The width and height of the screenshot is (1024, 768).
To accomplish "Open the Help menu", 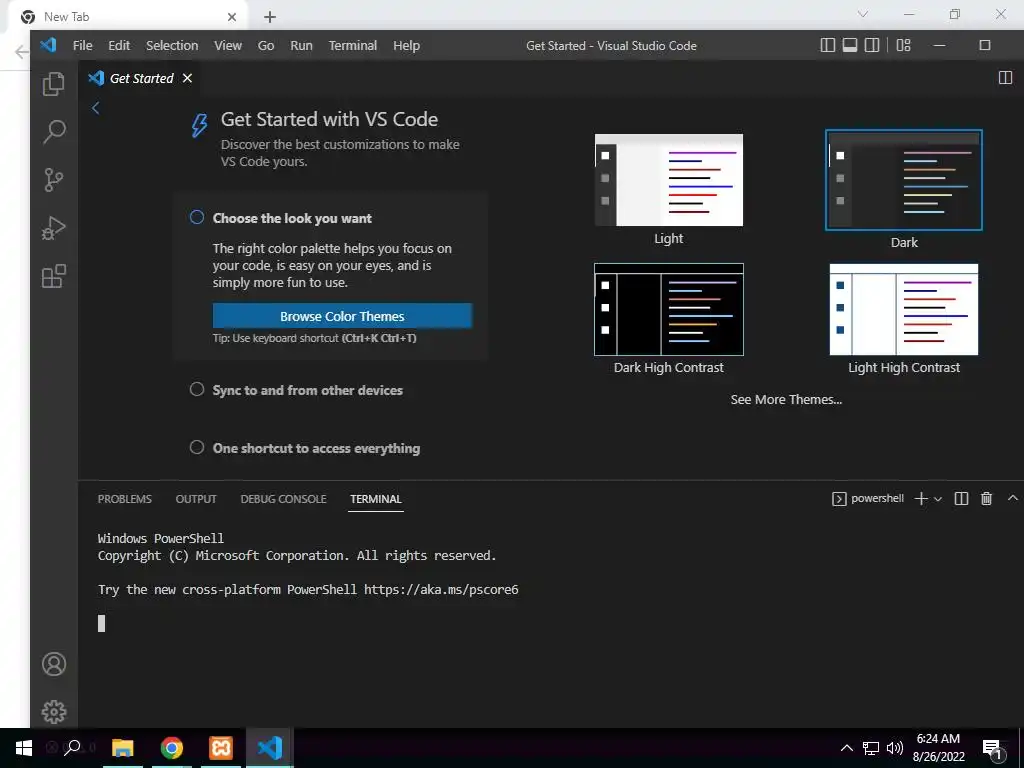I will coord(406,46).
